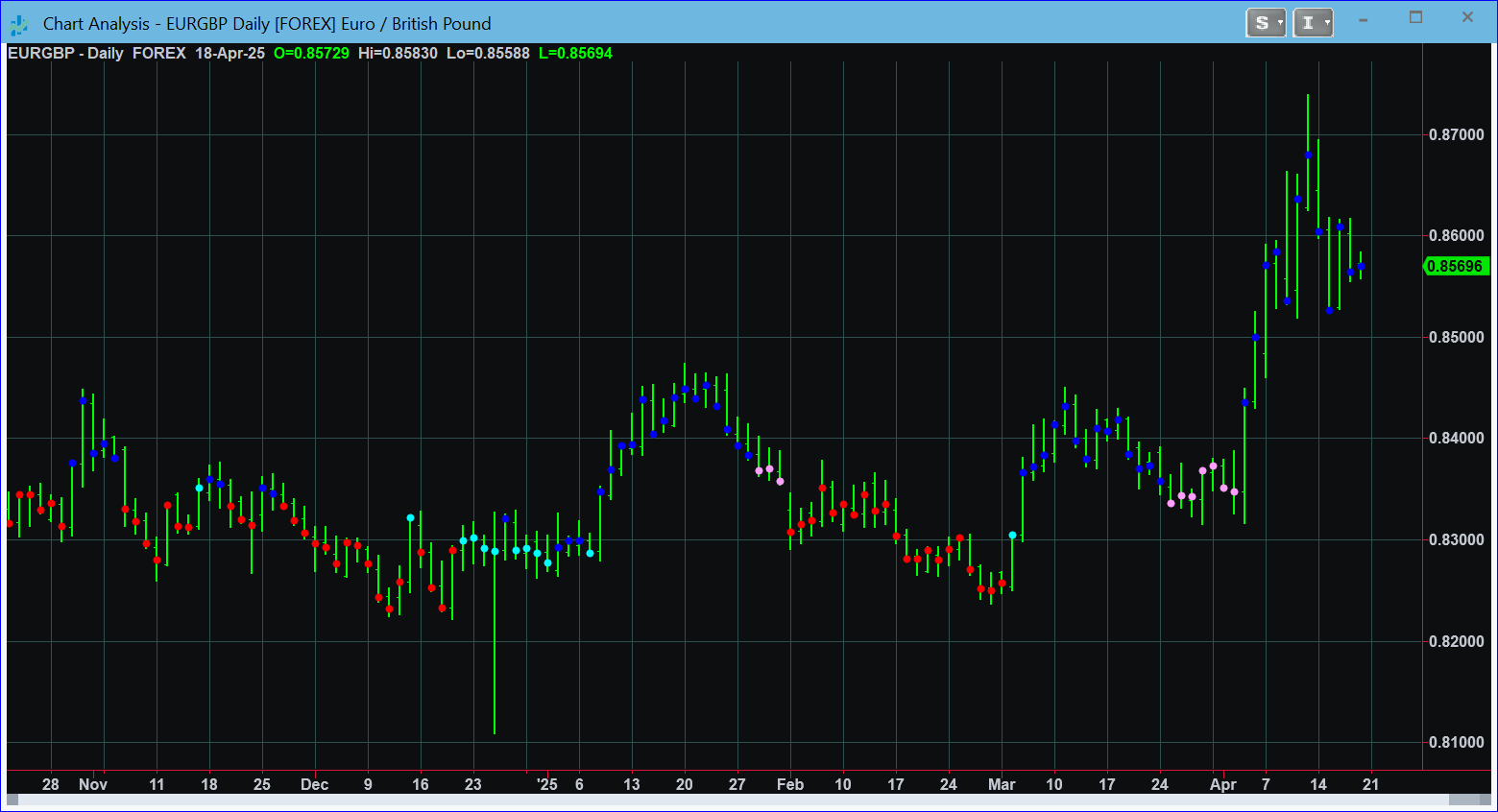The height and width of the screenshot is (812, 1498).
Task: Click the 21 label on date axis
Action: 1371,784
